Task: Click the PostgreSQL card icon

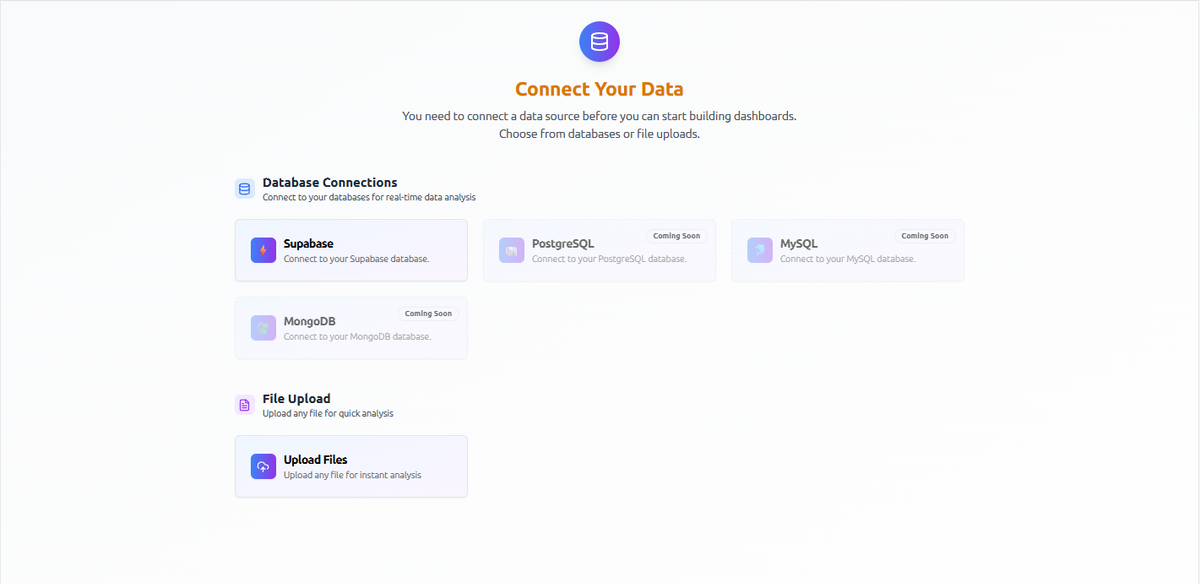Action: [511, 250]
